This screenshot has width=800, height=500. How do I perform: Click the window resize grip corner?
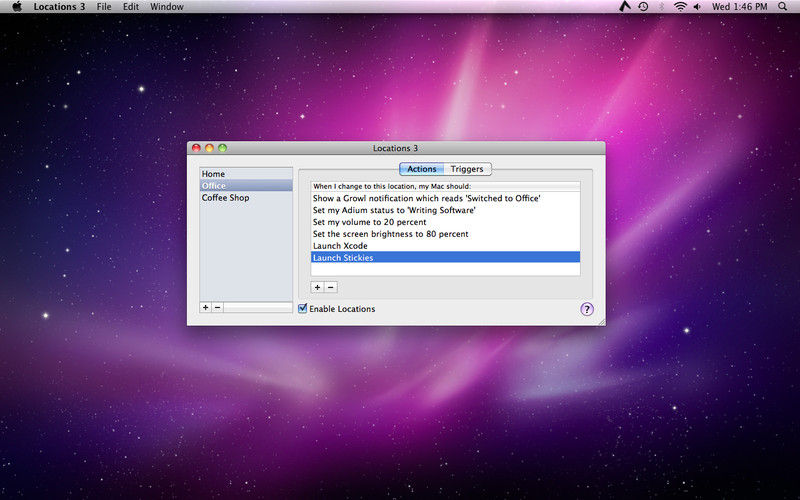[x=601, y=321]
